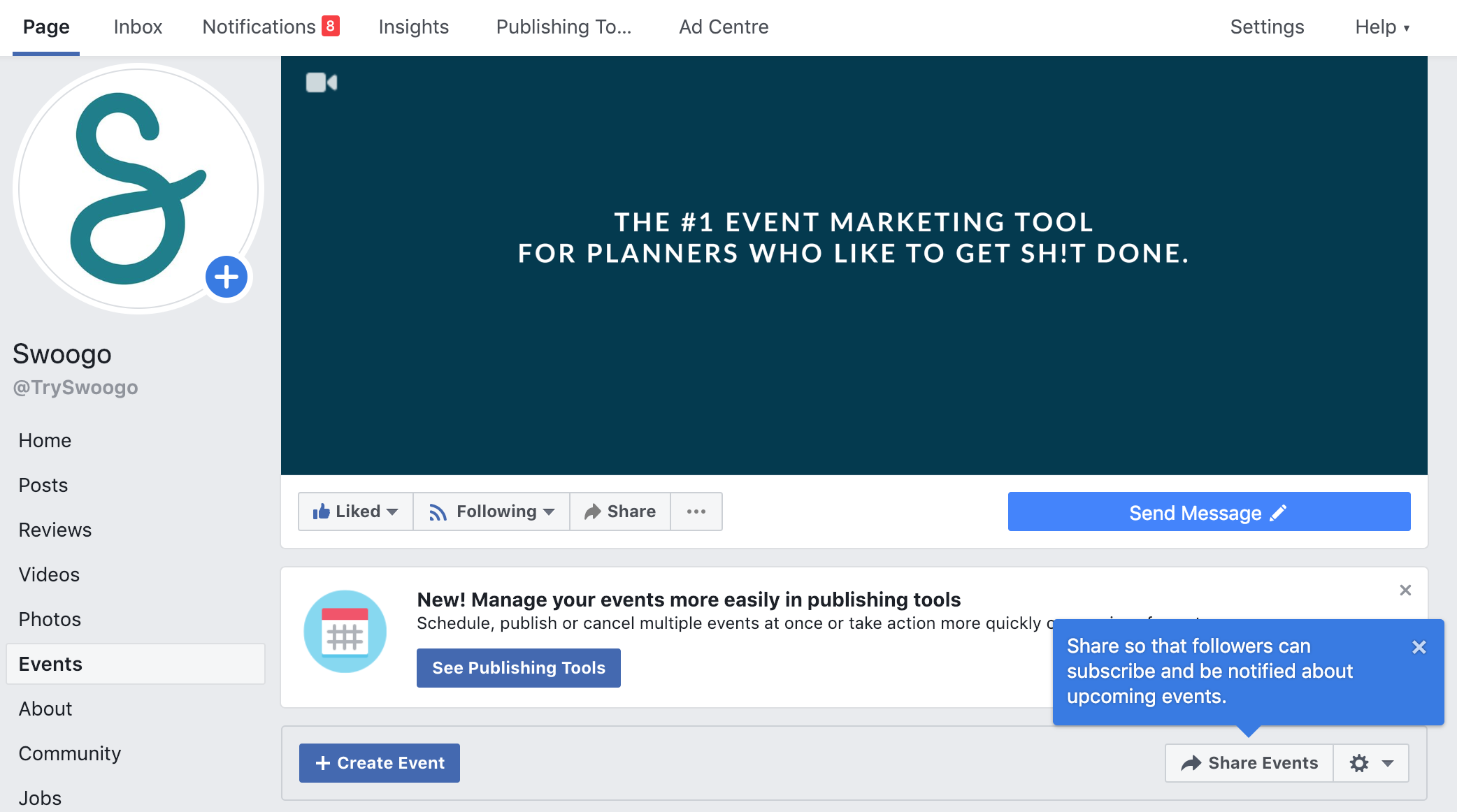Click the video camera icon on cover
1457x812 pixels.
pos(322,82)
